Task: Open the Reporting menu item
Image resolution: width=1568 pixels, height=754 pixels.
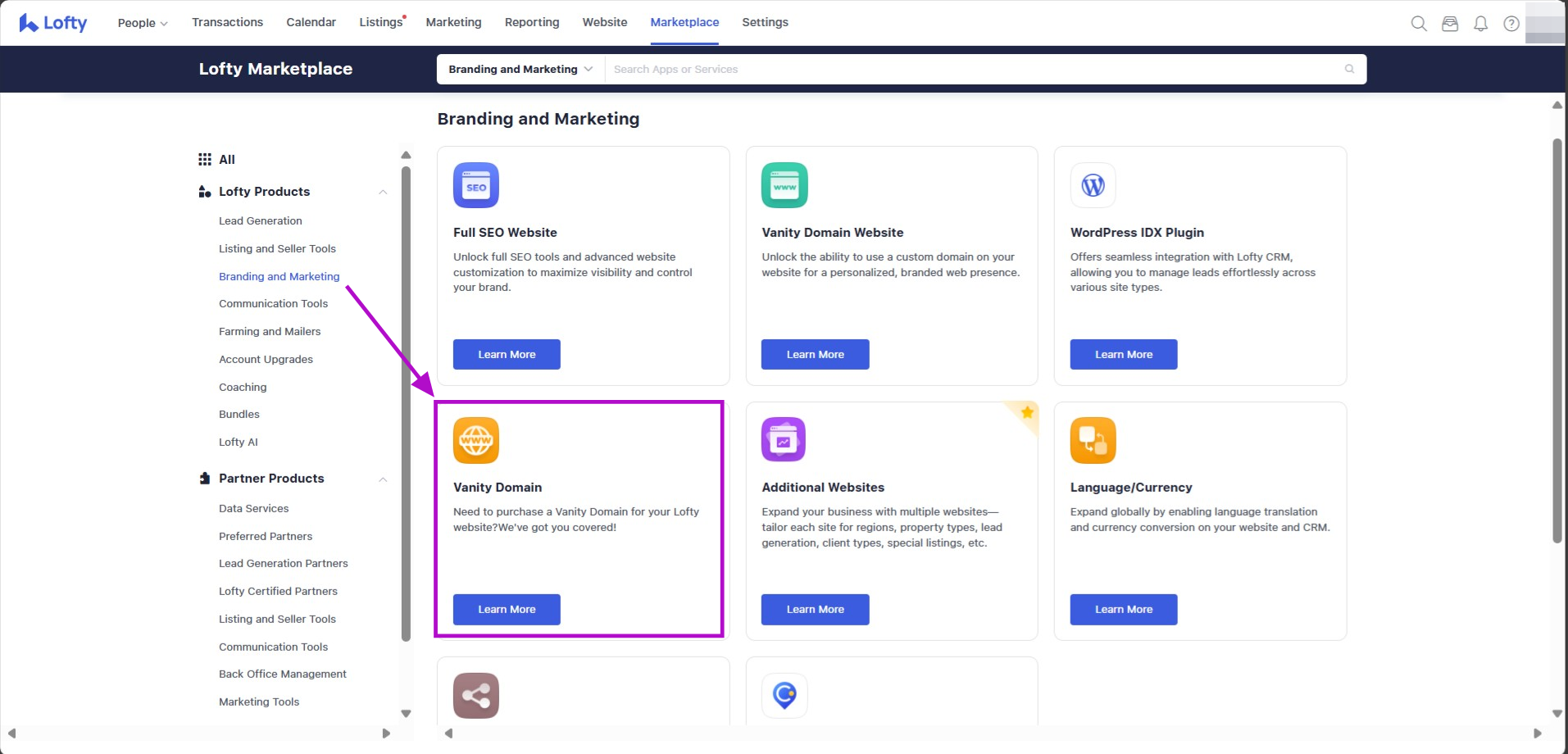Action: coord(531,22)
